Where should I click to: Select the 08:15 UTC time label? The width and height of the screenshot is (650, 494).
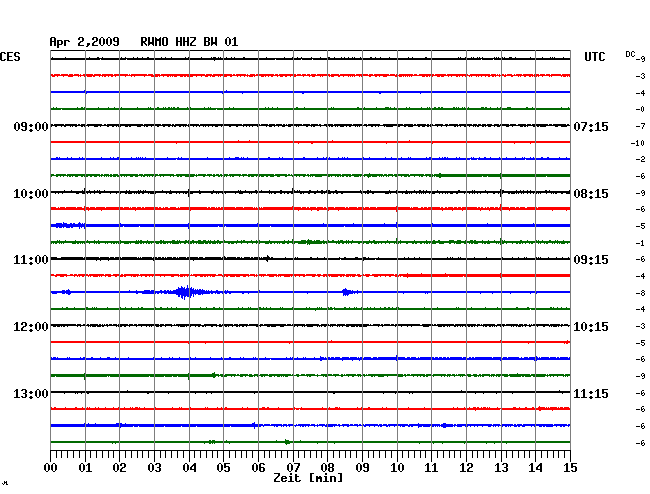(591, 194)
